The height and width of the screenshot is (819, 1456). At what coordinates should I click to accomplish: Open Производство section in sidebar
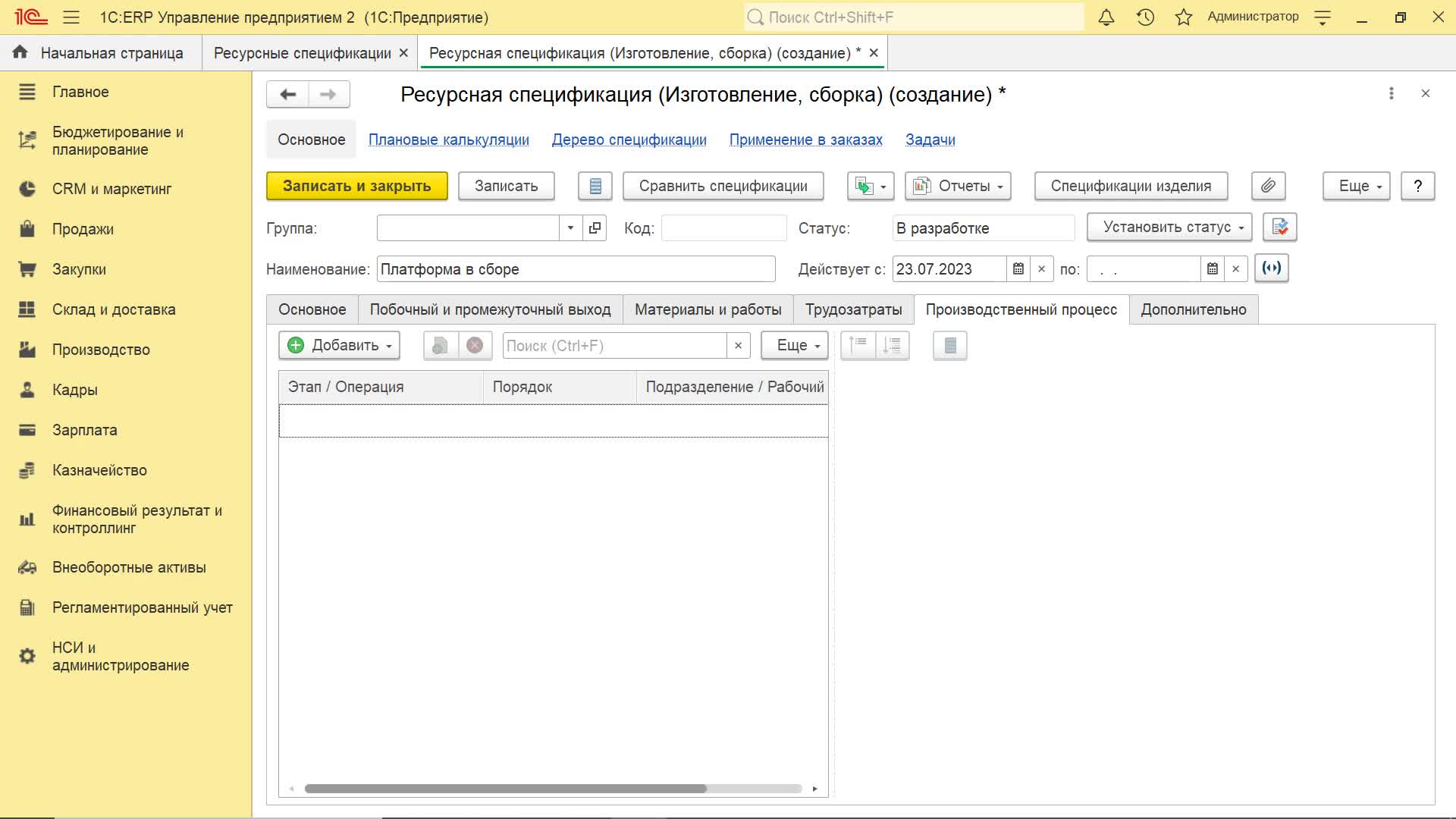tap(101, 350)
